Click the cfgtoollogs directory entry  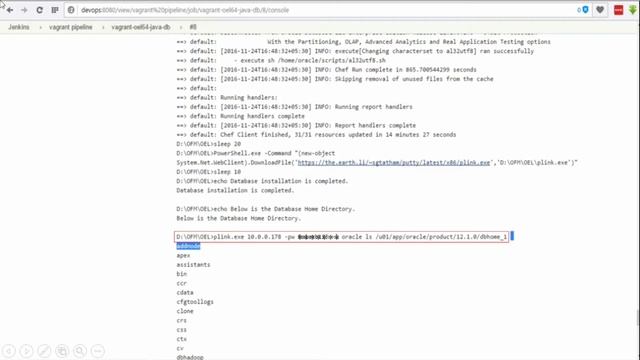(x=195, y=302)
